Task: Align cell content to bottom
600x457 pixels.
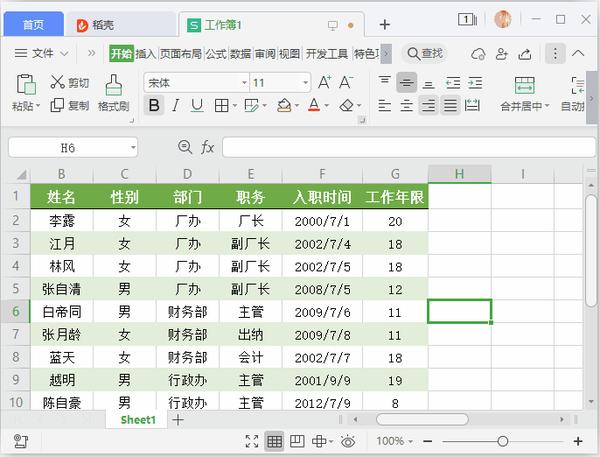Action: pyautogui.click(x=429, y=83)
